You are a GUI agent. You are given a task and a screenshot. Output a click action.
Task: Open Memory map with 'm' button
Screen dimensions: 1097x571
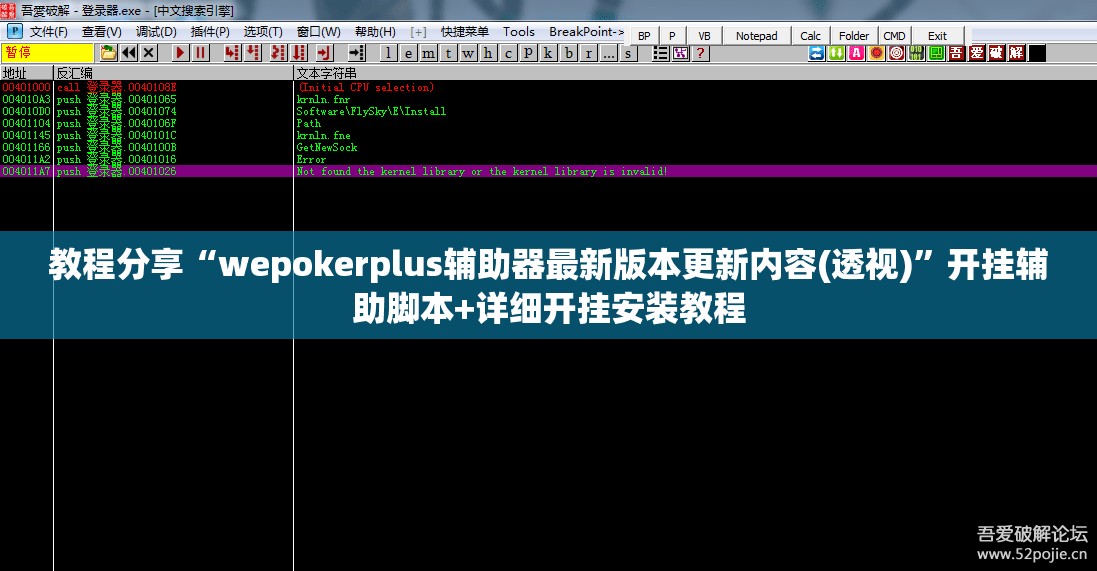[x=429, y=53]
